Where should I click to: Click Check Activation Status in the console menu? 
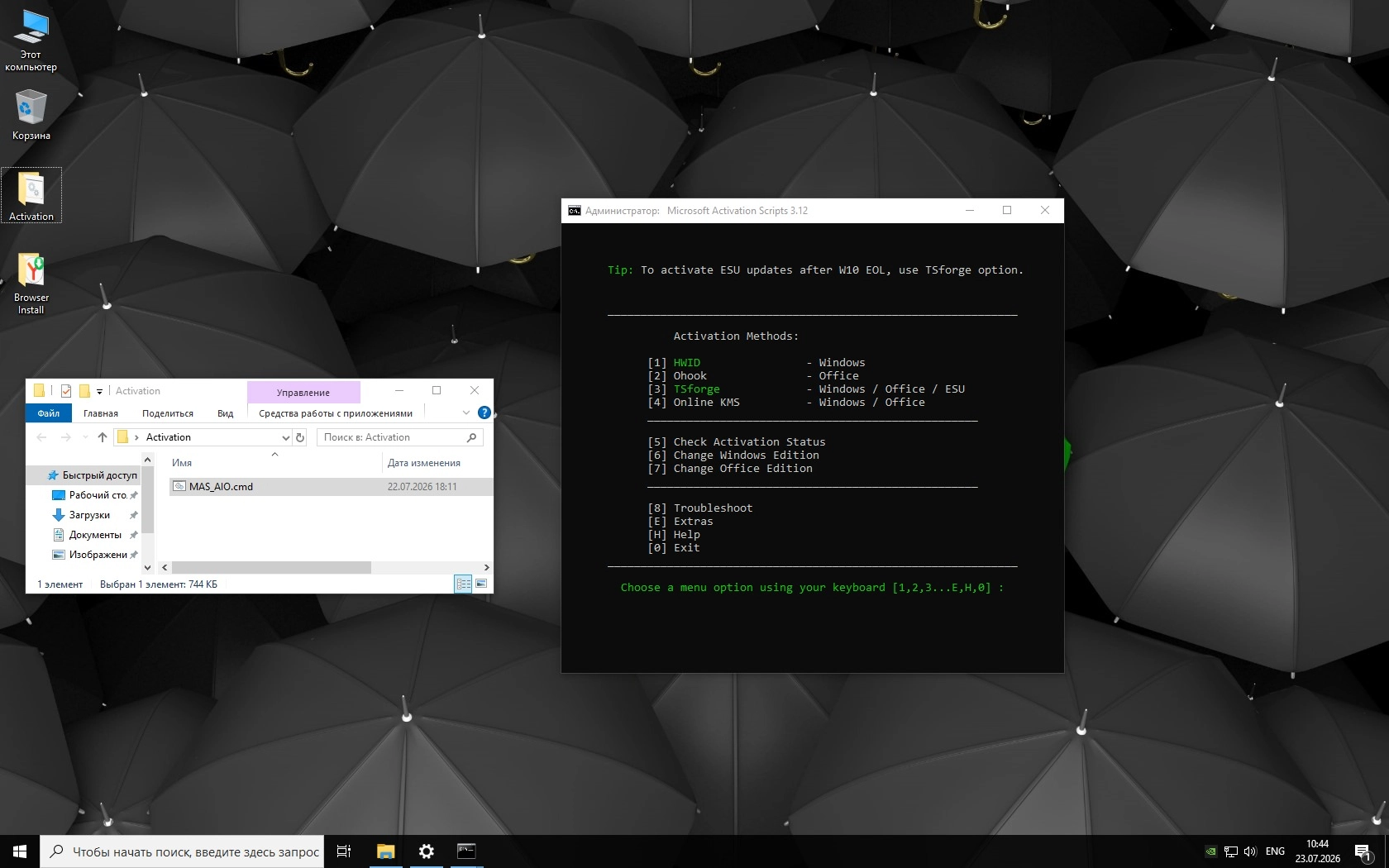pos(750,442)
